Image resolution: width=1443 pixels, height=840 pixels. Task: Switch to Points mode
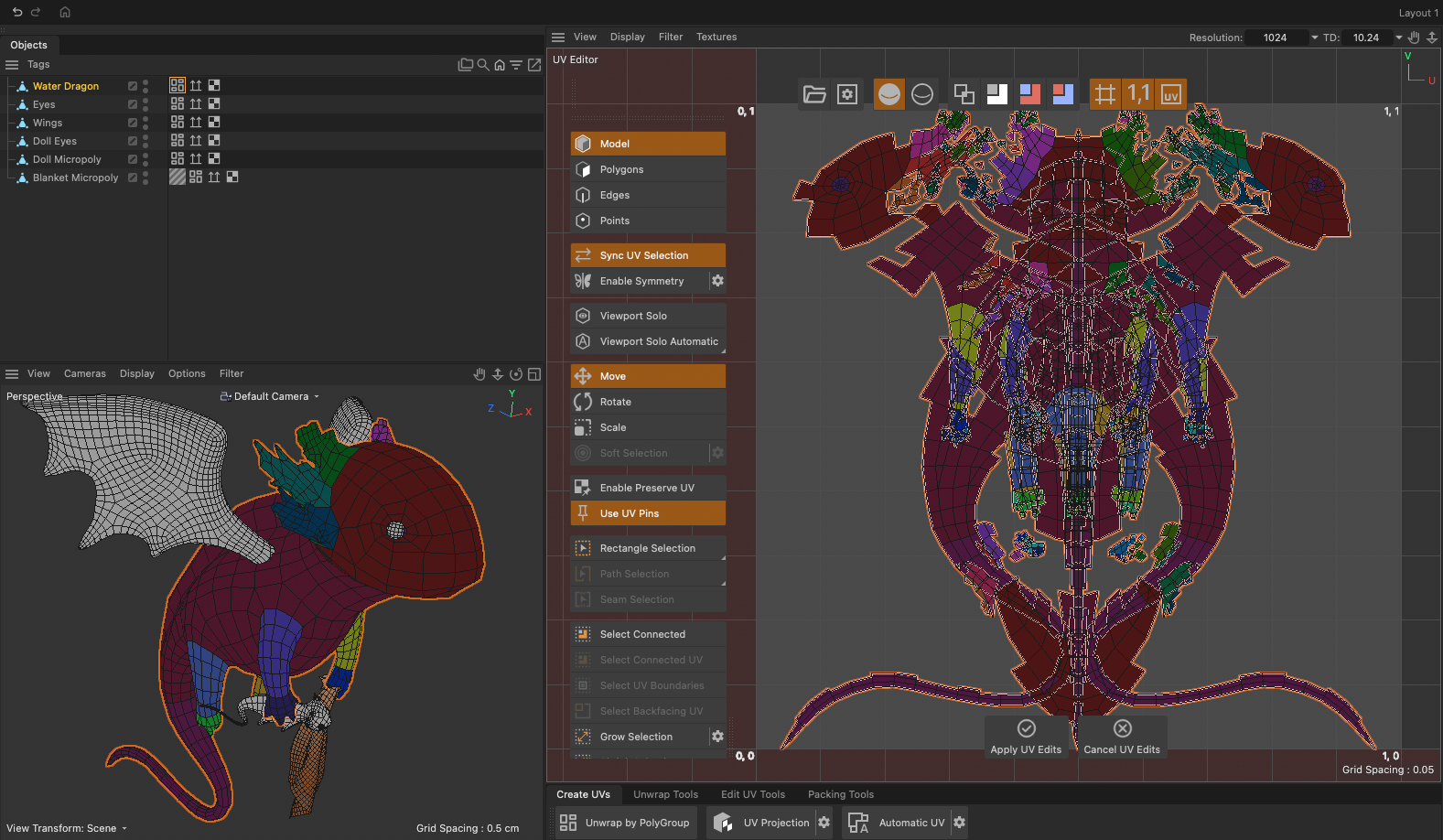tap(648, 221)
